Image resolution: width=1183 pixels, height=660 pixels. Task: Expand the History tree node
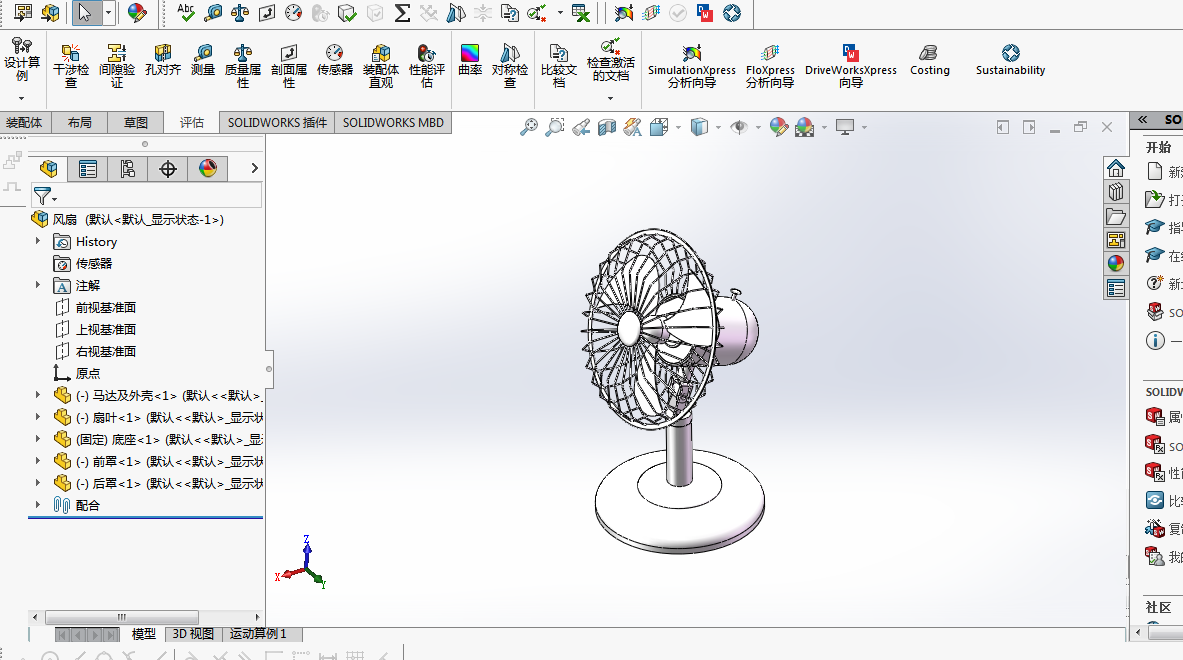tap(38, 241)
